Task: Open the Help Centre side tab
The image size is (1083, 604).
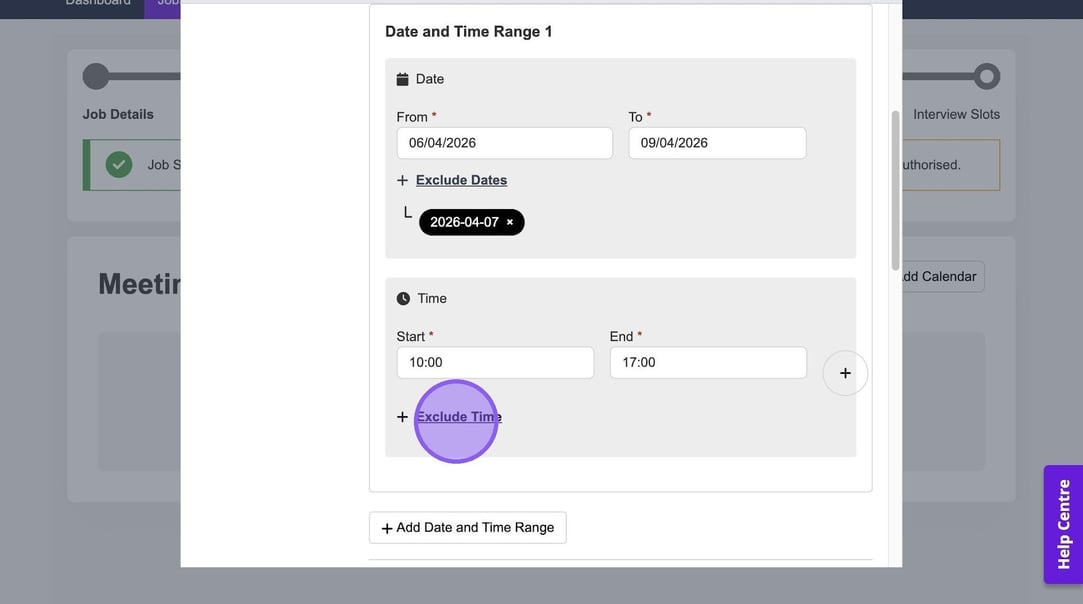Action: pos(1063,524)
